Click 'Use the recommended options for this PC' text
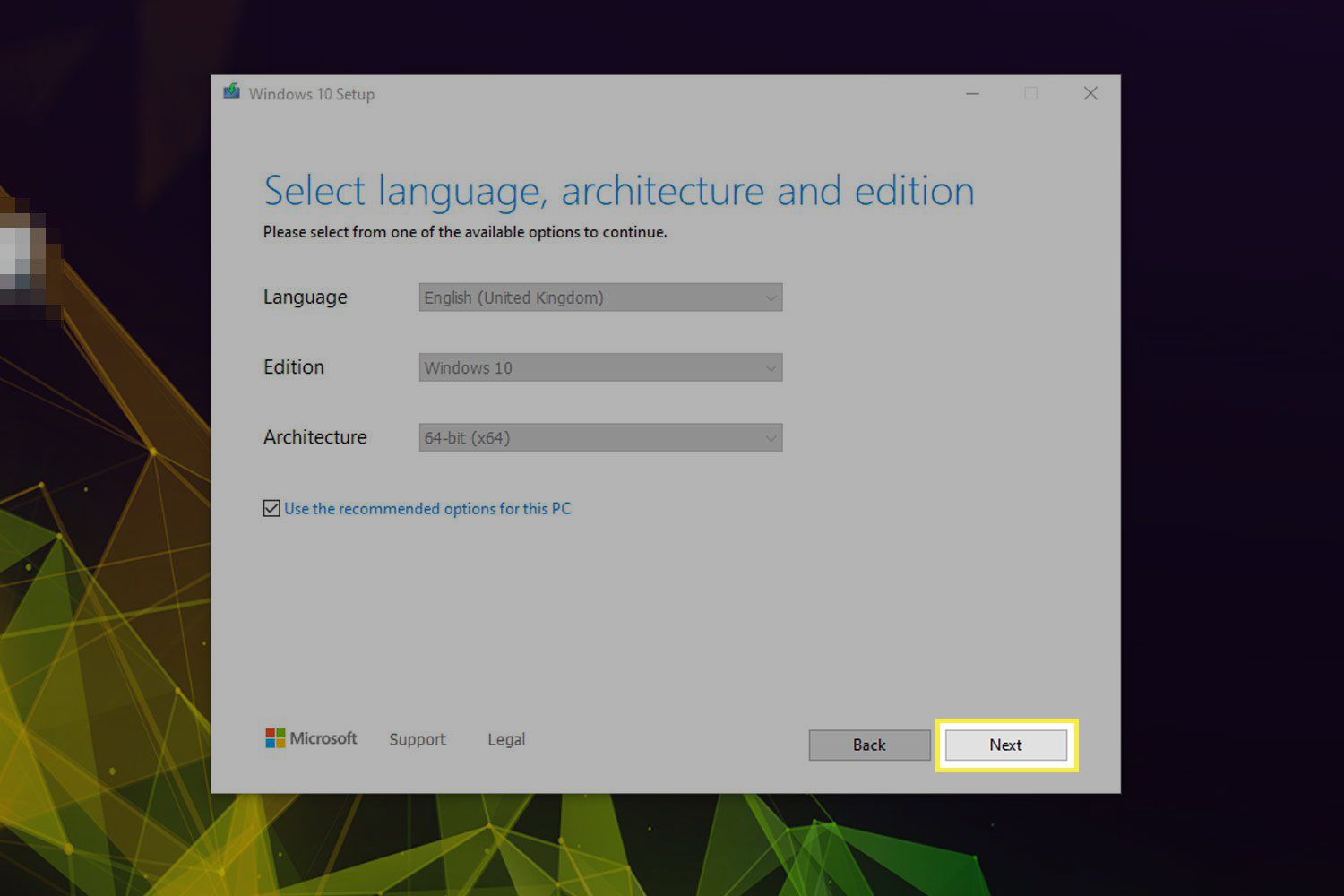This screenshot has width=1344, height=896. pos(427,509)
